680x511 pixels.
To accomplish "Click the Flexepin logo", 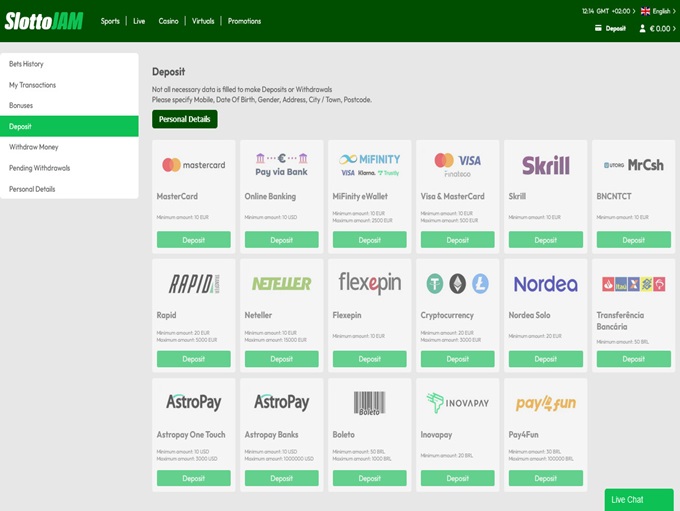I will 369,283.
